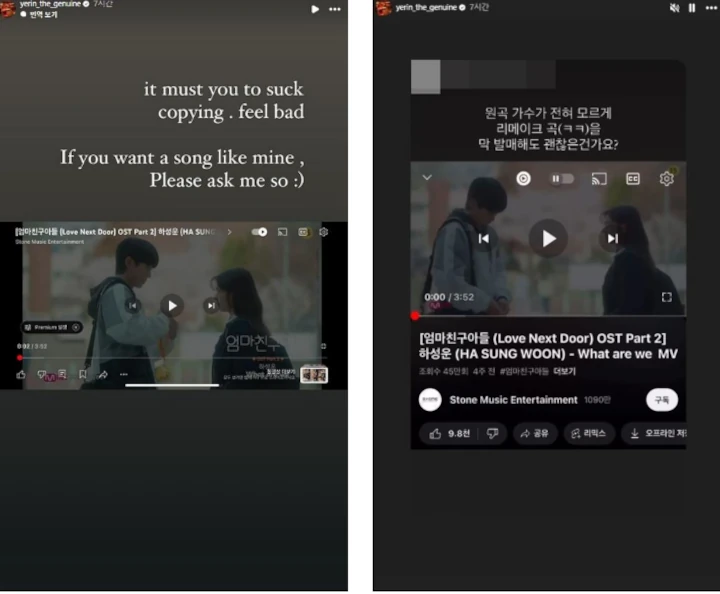This screenshot has height=594, width=720.
Task: Toggle autoplay switch in left landscape player
Action: [259, 232]
